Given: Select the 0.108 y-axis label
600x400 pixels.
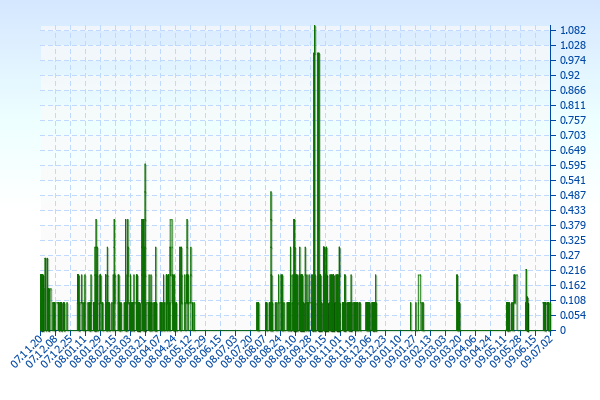Looking at the screenshot, I should 573,300.
